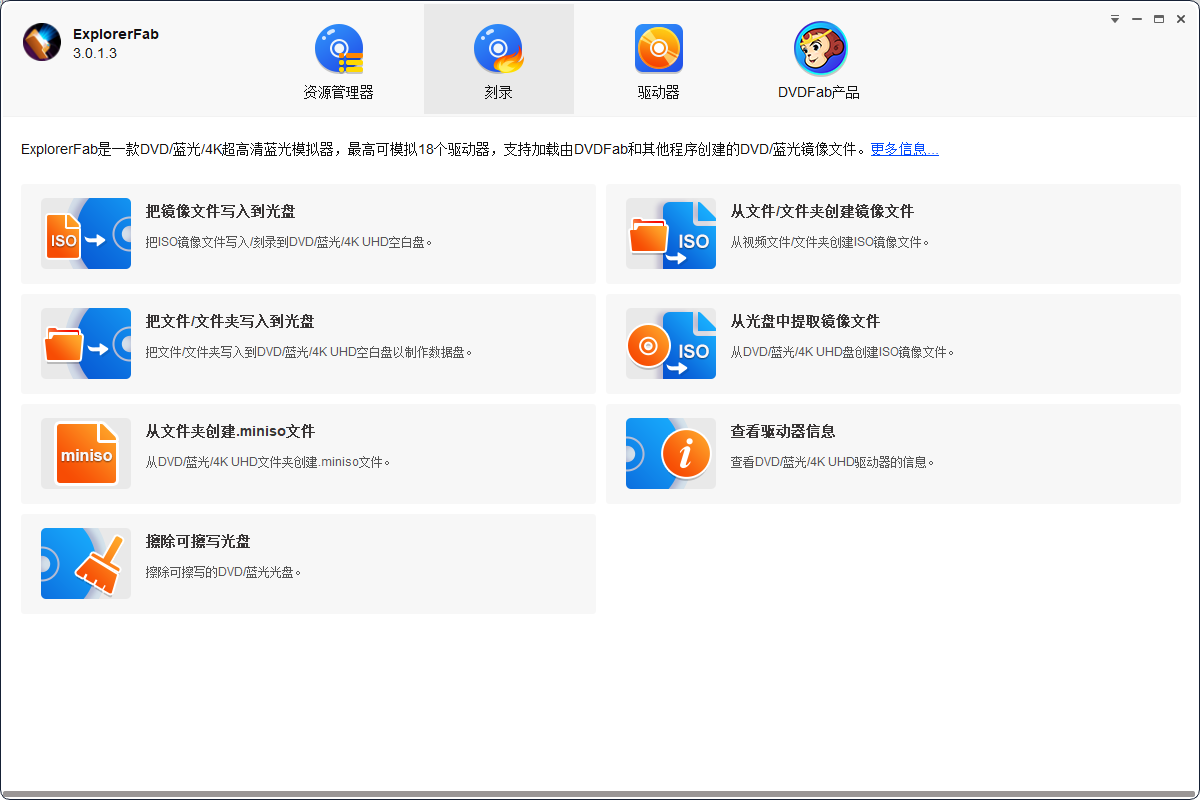
Task: Click the folder-to-ISO icon for 从文件/文件夹创建镜像文件
Action: [671, 234]
